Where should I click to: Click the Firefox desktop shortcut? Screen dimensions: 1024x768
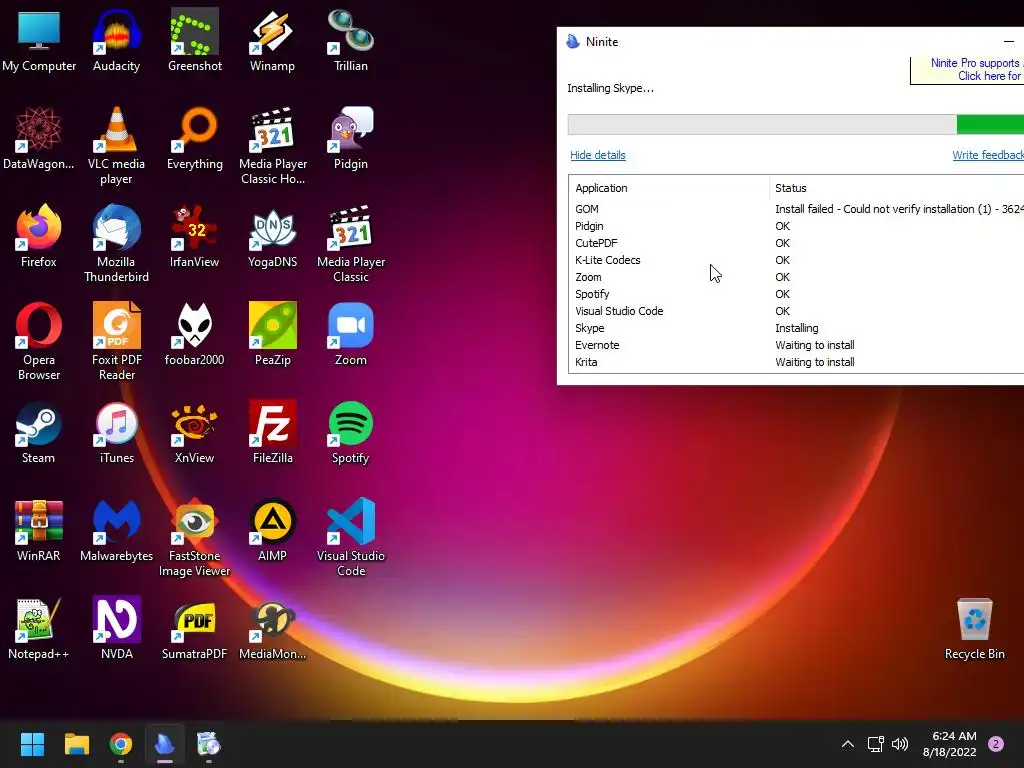coord(39,236)
